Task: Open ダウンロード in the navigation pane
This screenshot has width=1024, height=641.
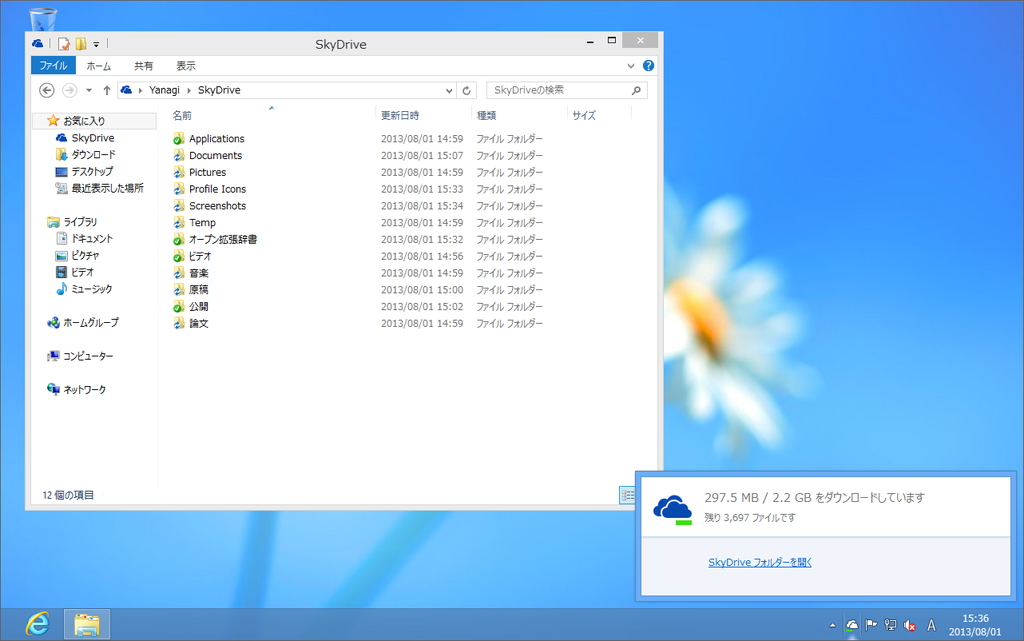Action: point(93,155)
